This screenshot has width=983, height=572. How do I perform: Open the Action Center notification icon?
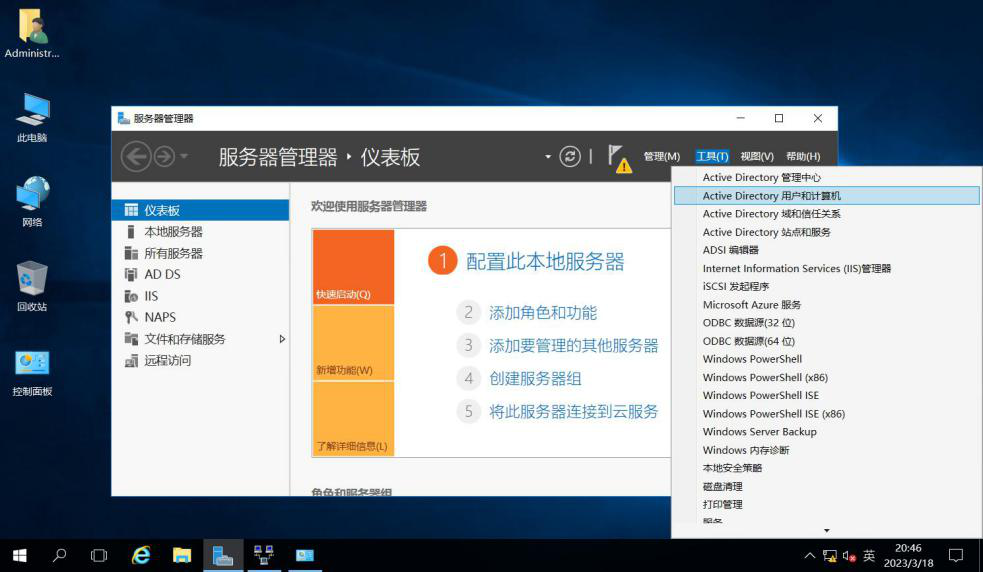click(x=955, y=555)
